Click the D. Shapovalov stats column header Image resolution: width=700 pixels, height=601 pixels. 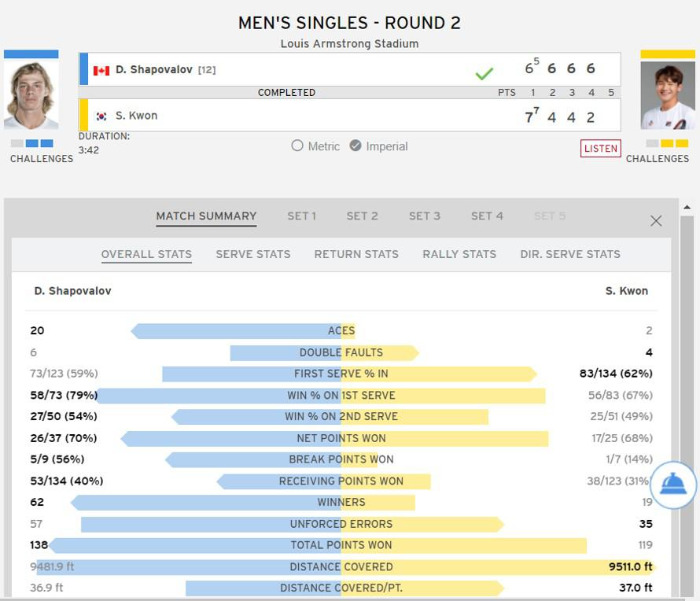coord(73,291)
